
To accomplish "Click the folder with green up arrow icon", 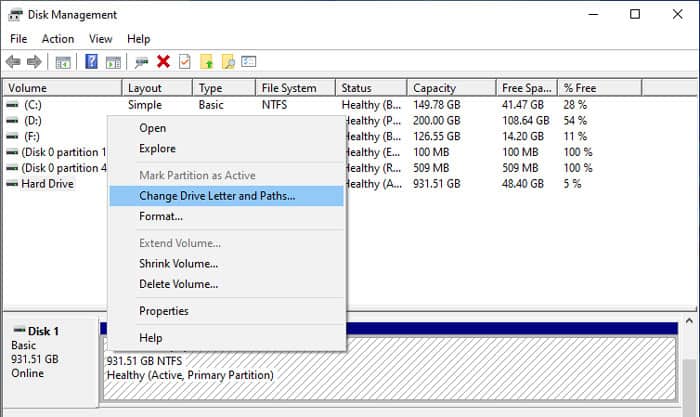I will pyautogui.click(x=206, y=62).
